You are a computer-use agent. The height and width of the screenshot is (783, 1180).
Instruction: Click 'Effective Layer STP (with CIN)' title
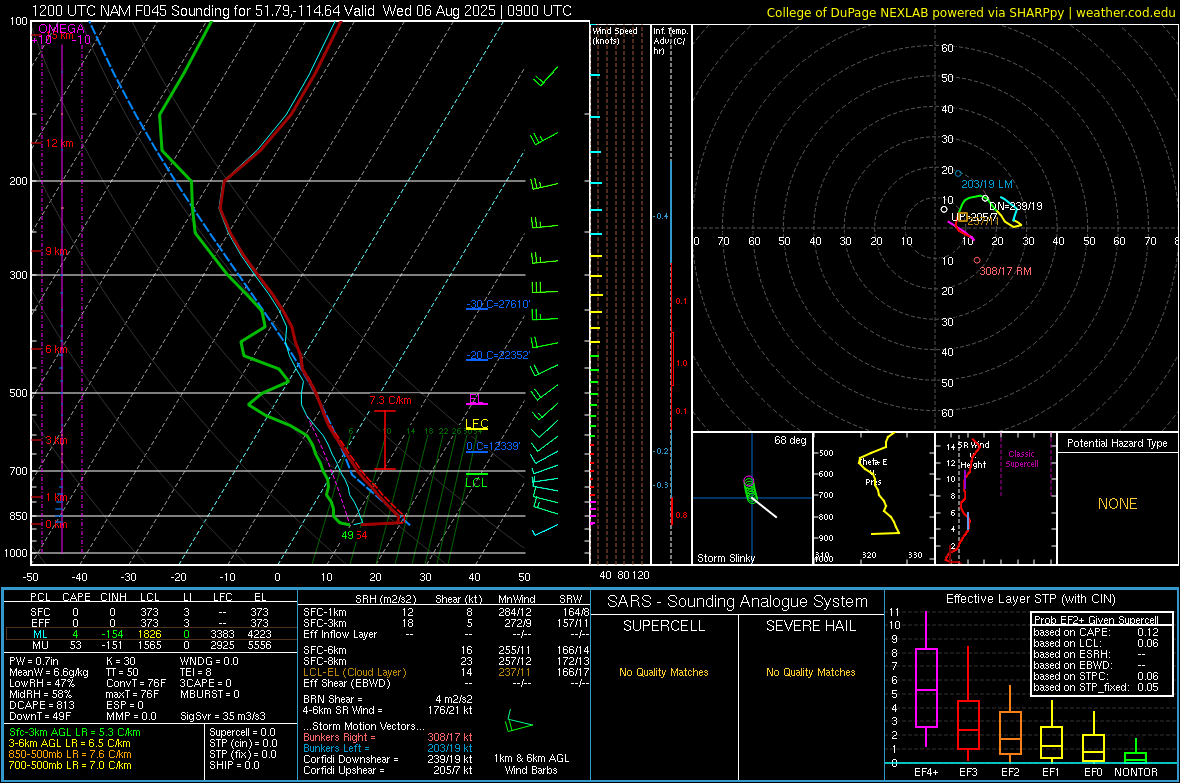point(1030,599)
